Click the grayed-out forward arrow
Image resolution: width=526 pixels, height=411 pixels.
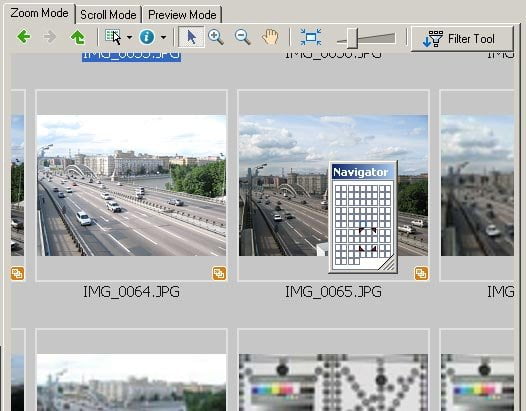[49, 37]
